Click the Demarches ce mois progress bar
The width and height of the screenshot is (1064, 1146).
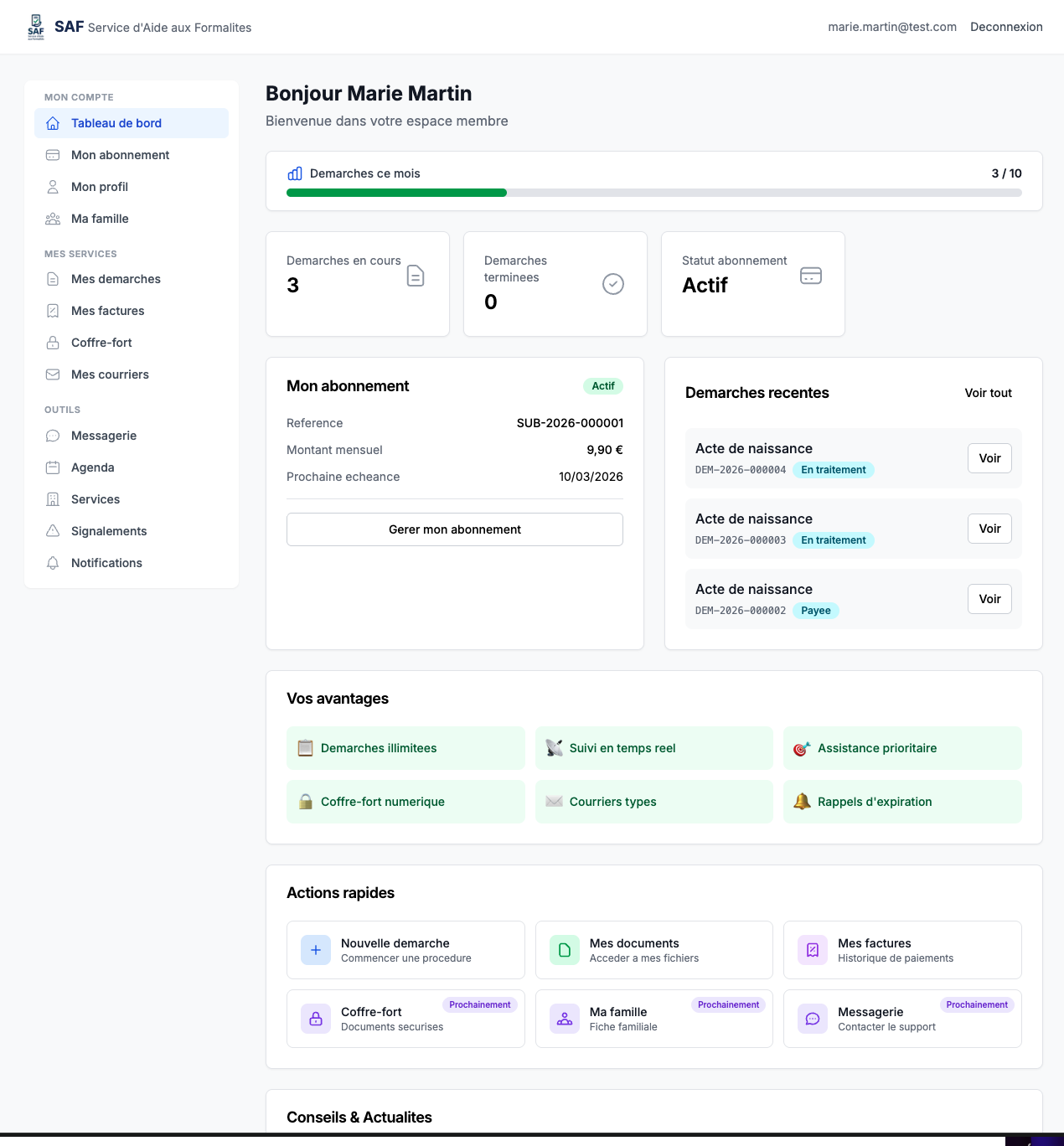653,193
